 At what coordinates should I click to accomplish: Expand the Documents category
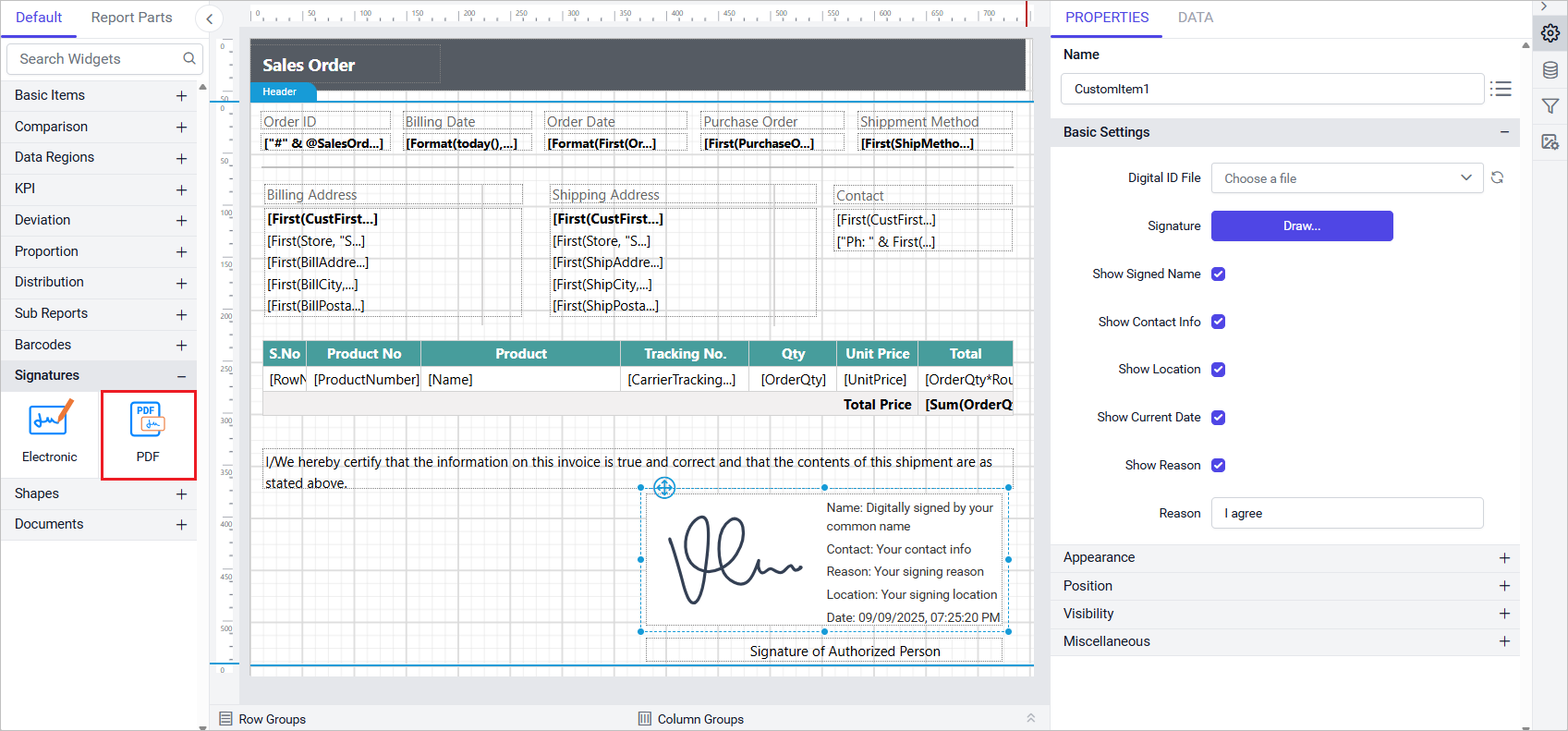tap(182, 525)
